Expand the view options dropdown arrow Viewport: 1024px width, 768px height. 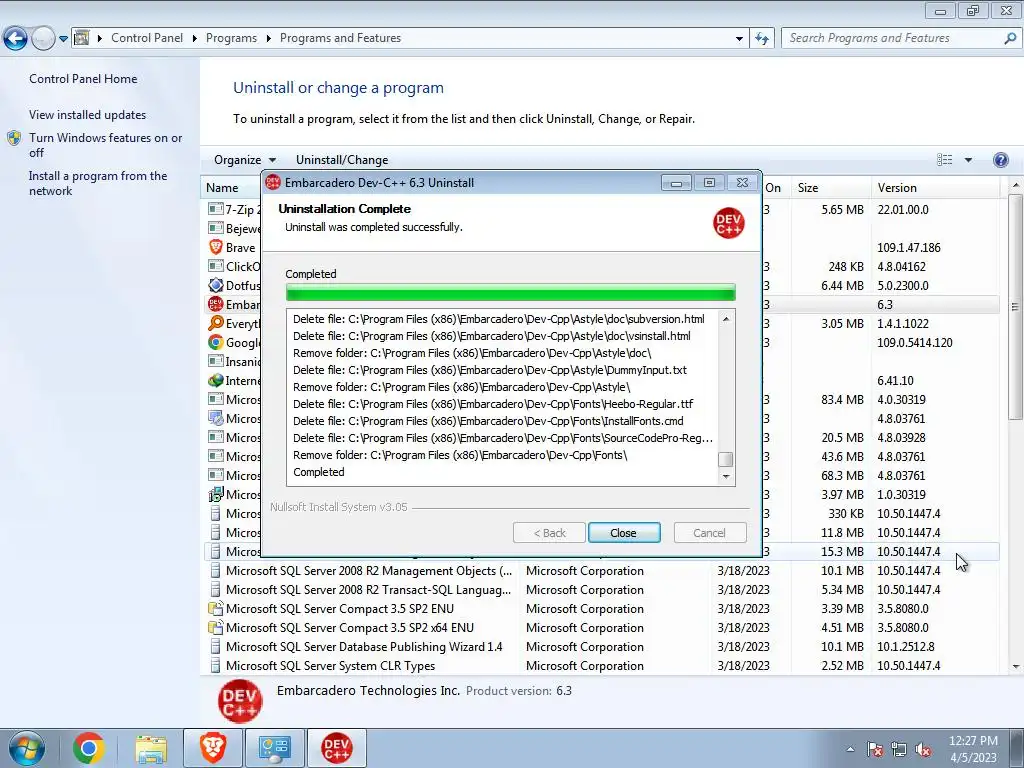point(968,160)
